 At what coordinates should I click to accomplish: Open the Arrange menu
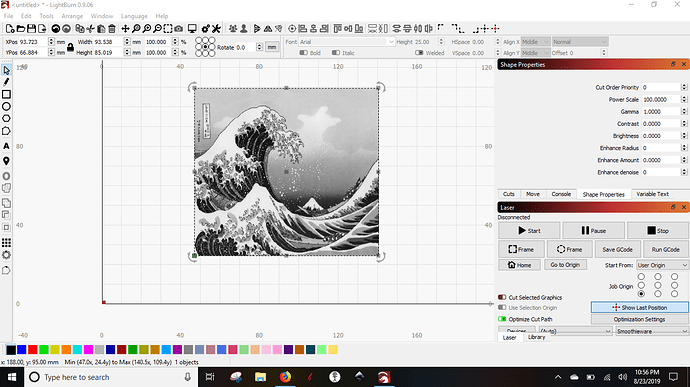(72, 16)
